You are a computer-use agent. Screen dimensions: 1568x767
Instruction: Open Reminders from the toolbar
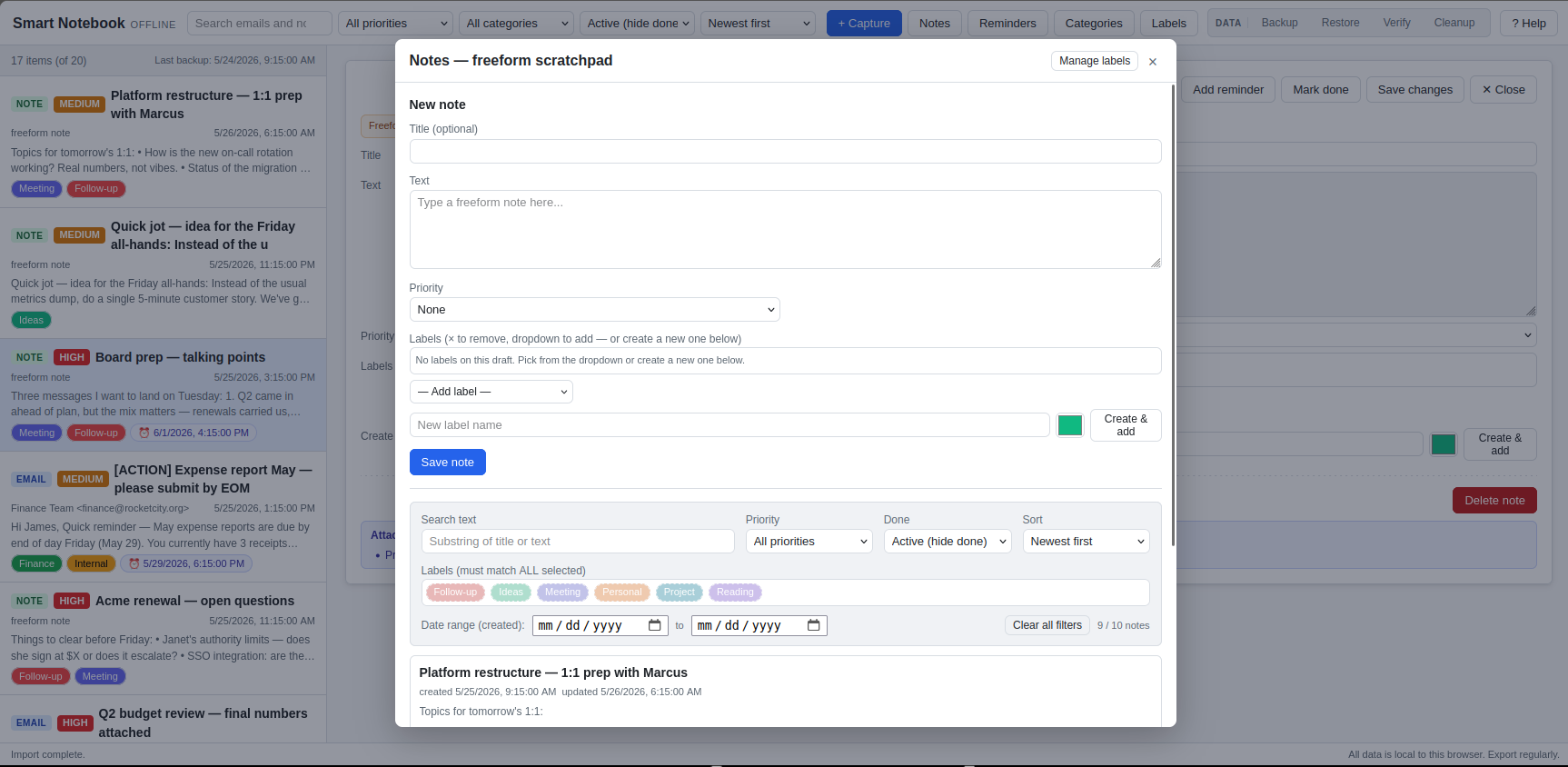(x=1007, y=24)
